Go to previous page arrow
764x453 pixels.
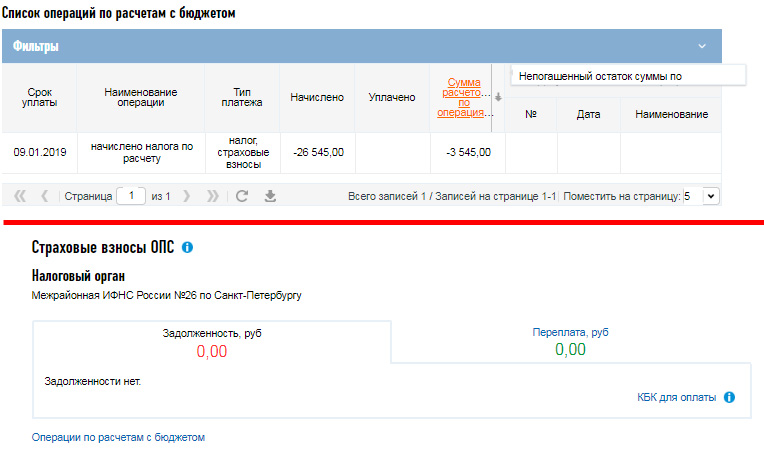tap(44, 196)
